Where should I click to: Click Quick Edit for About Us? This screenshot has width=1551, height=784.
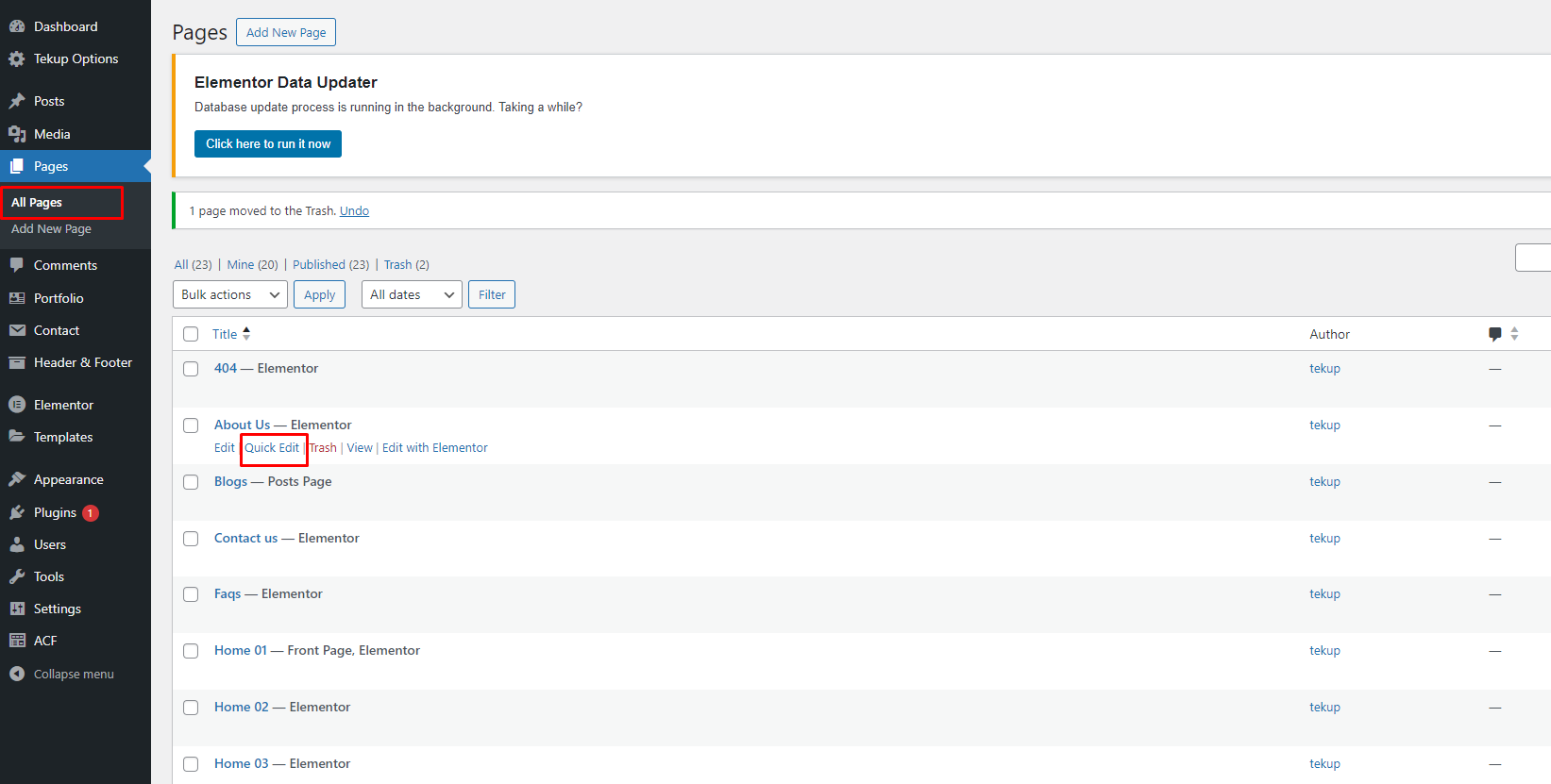click(x=272, y=448)
